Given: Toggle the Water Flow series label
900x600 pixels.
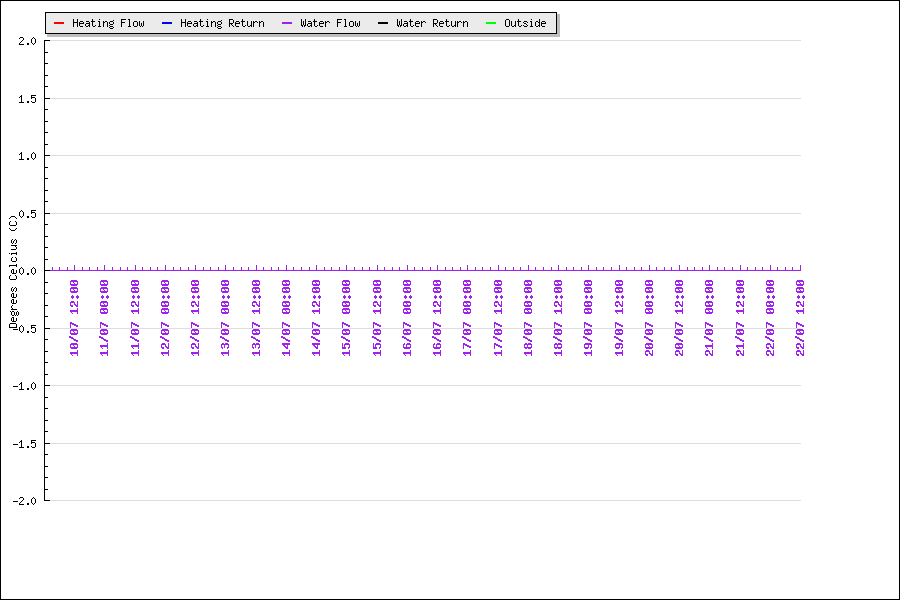Looking at the screenshot, I should pos(330,23).
